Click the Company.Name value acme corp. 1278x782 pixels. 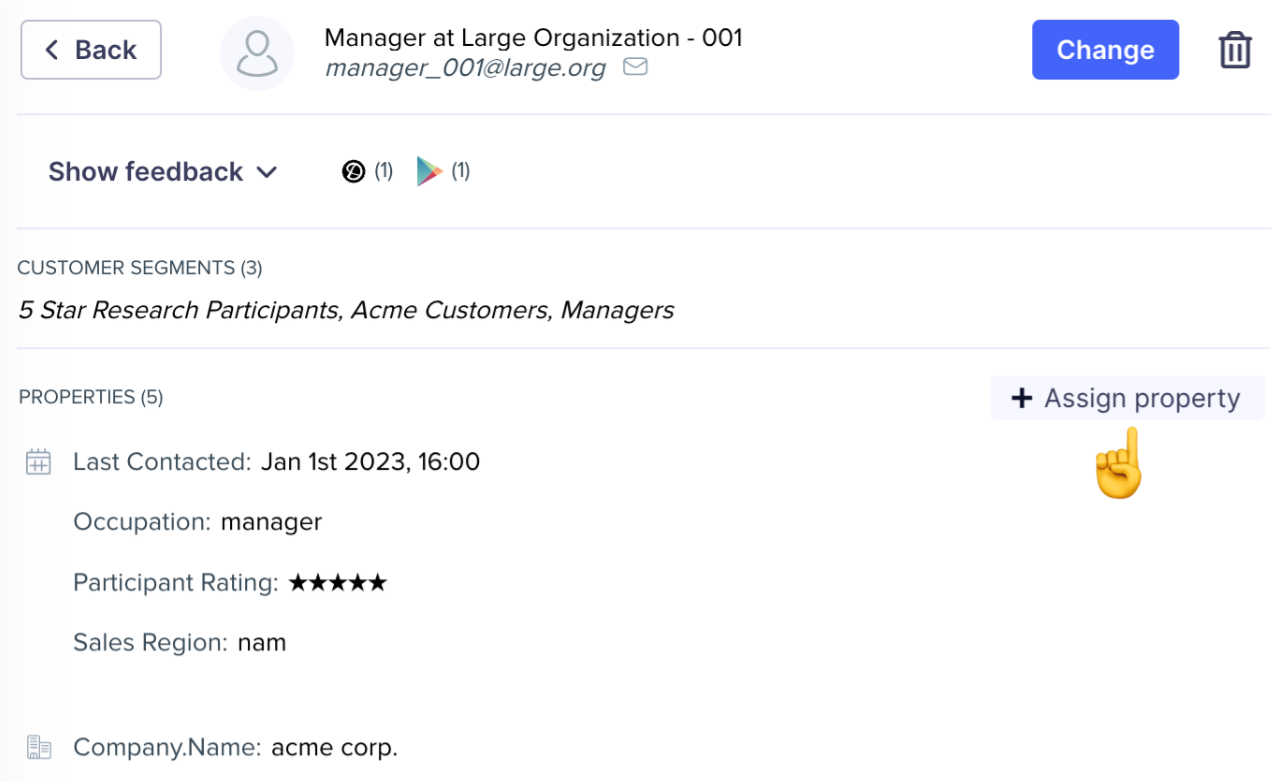pyautogui.click(x=334, y=747)
